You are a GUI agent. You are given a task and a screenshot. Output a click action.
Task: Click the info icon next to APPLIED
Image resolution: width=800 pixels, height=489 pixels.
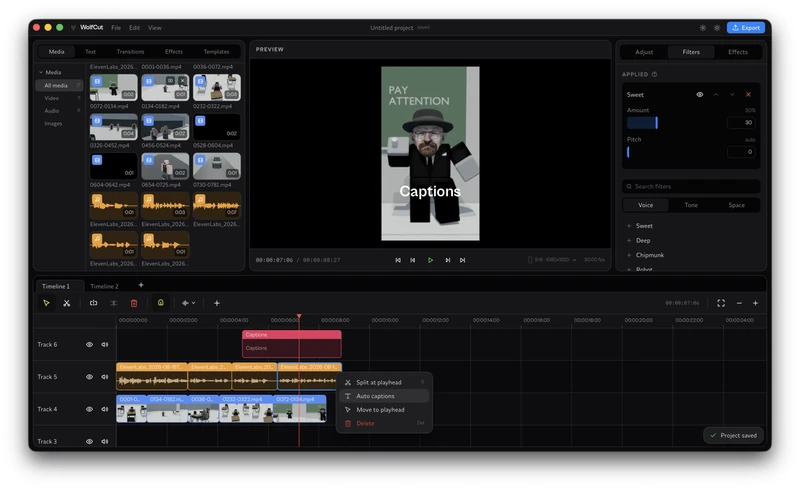click(x=655, y=75)
